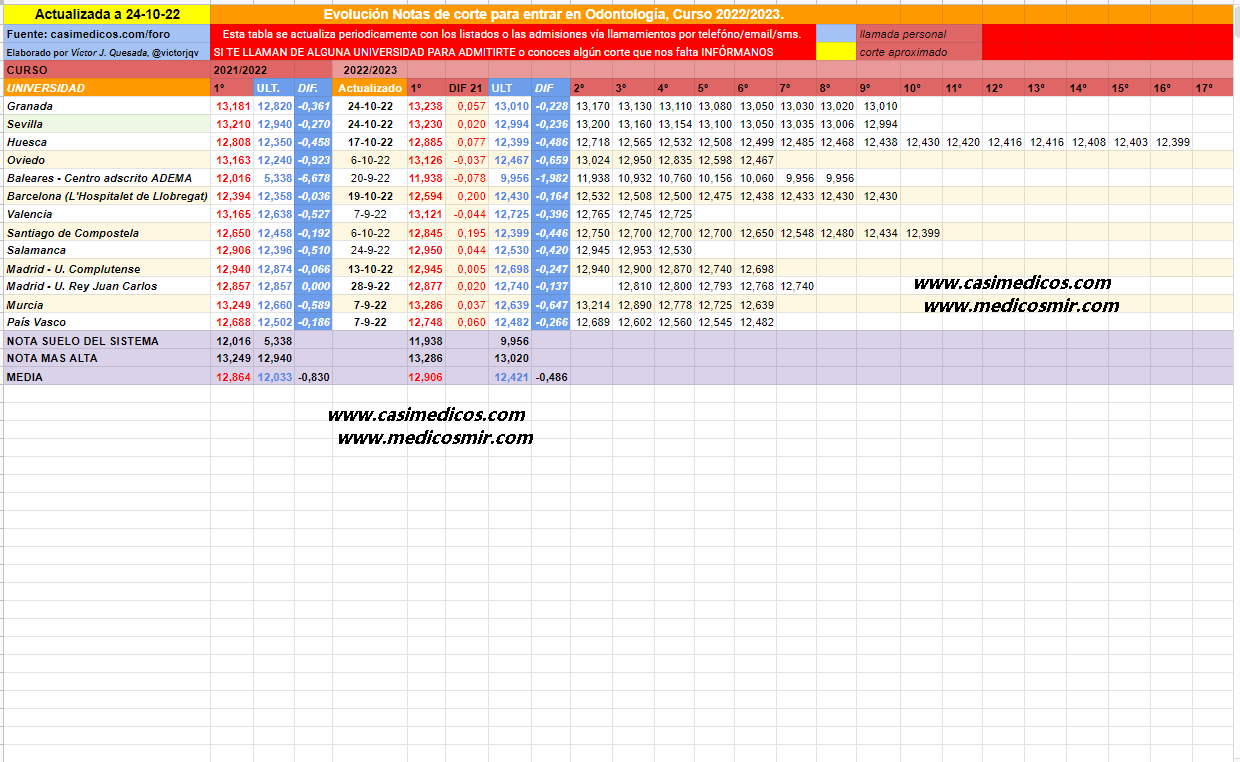Select the '2022/2023' course header cell
This screenshot has width=1240, height=762.
[369, 70]
